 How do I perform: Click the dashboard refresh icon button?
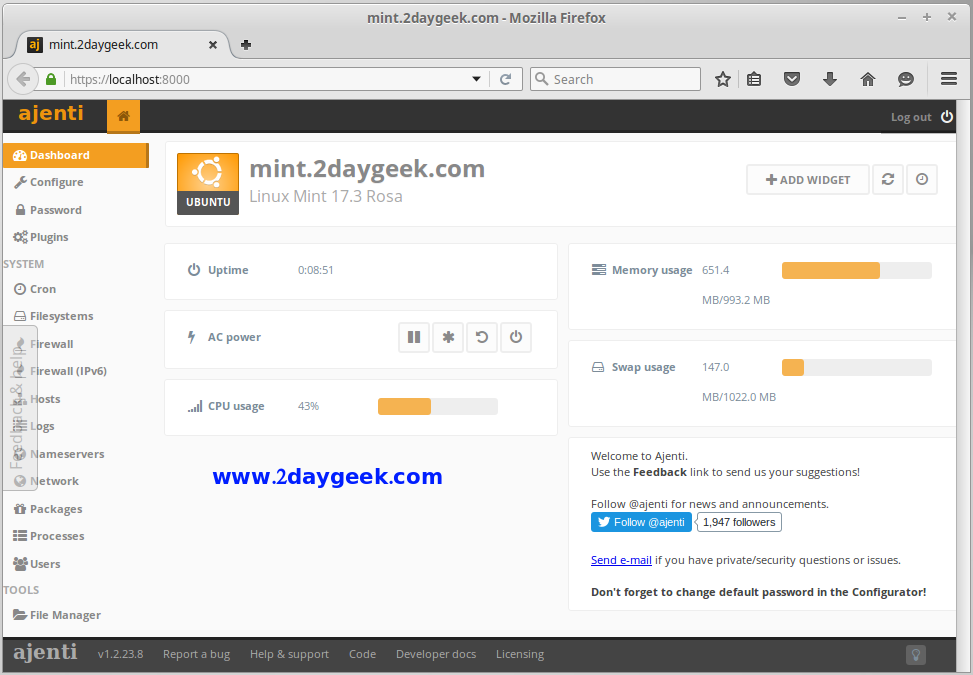tap(888, 179)
